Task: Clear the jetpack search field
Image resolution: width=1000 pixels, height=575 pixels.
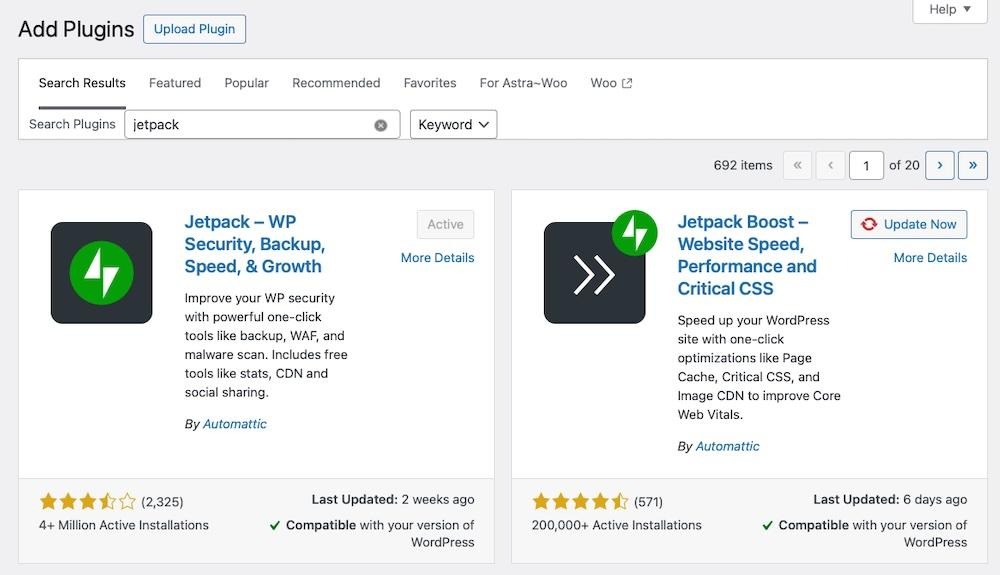Action: [381, 125]
